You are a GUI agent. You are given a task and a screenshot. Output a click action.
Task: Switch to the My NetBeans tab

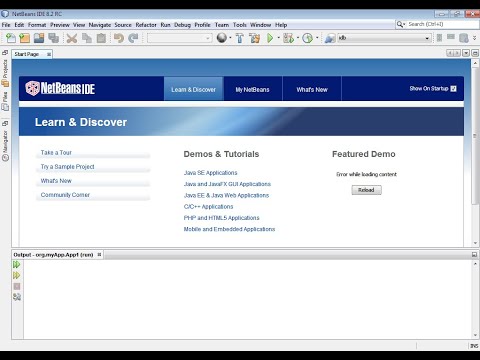253,89
